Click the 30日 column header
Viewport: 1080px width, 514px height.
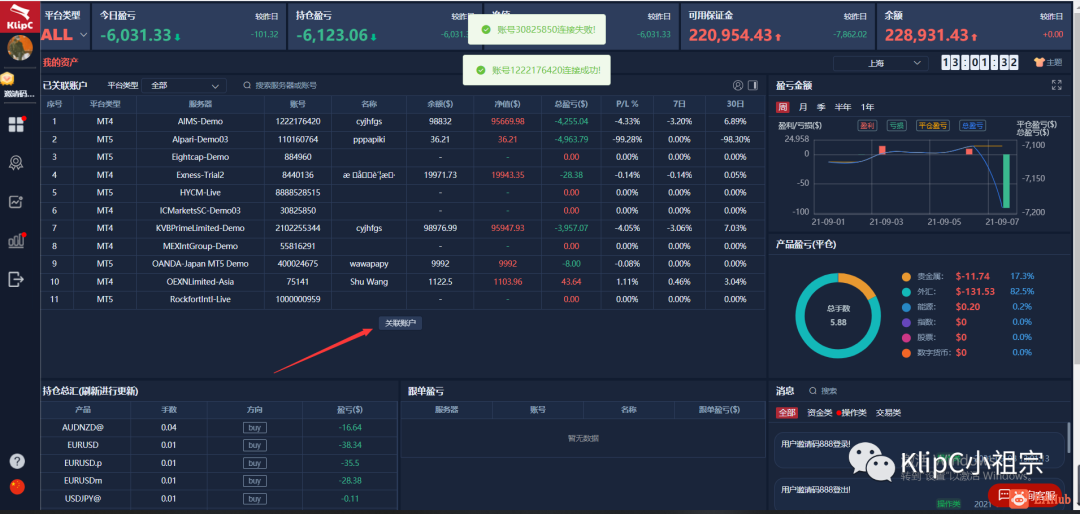(x=735, y=104)
